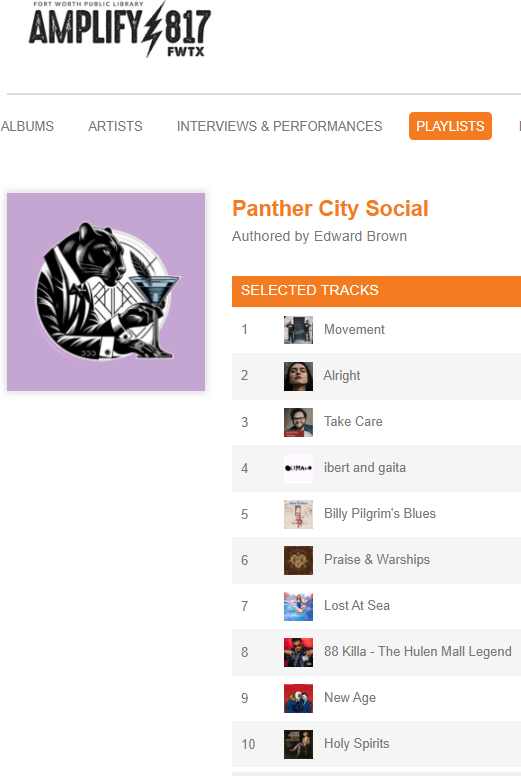521x776 pixels.
Task: Click the Take Care album thumbnail
Action: (x=298, y=422)
